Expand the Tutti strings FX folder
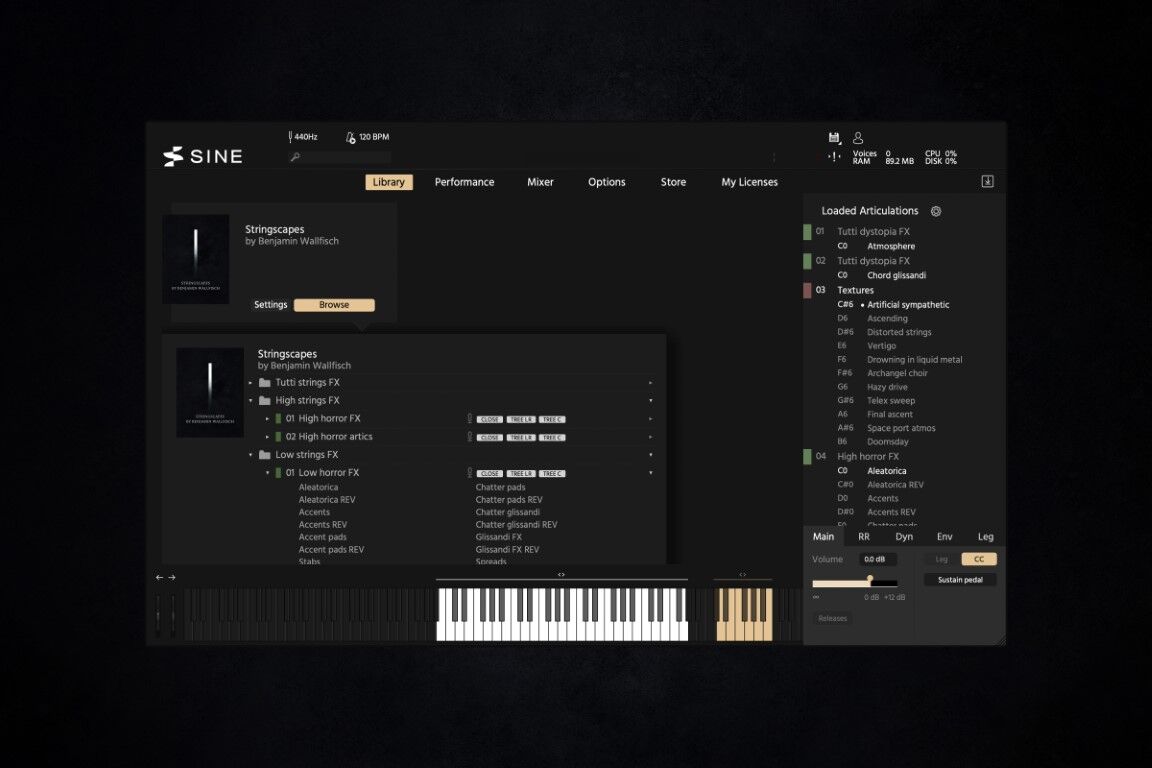The image size is (1152, 768). tap(251, 382)
